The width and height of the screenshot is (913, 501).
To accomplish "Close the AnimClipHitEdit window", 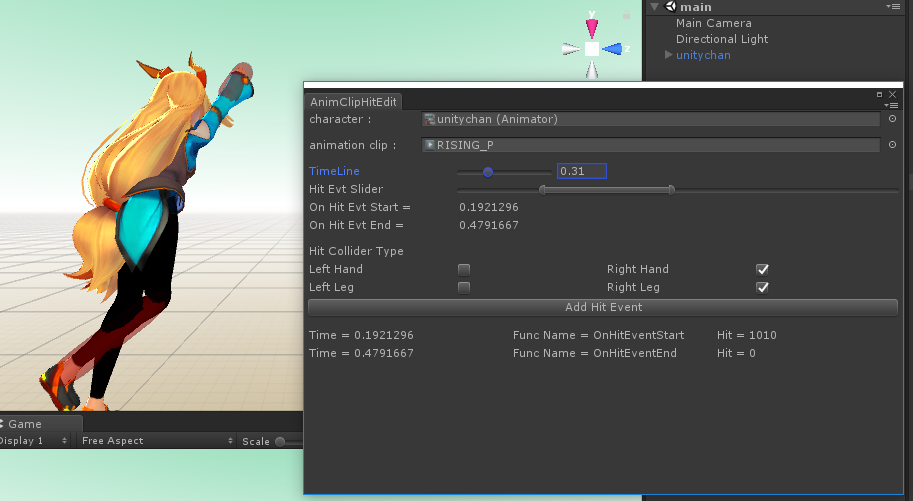I will pyautogui.click(x=893, y=94).
